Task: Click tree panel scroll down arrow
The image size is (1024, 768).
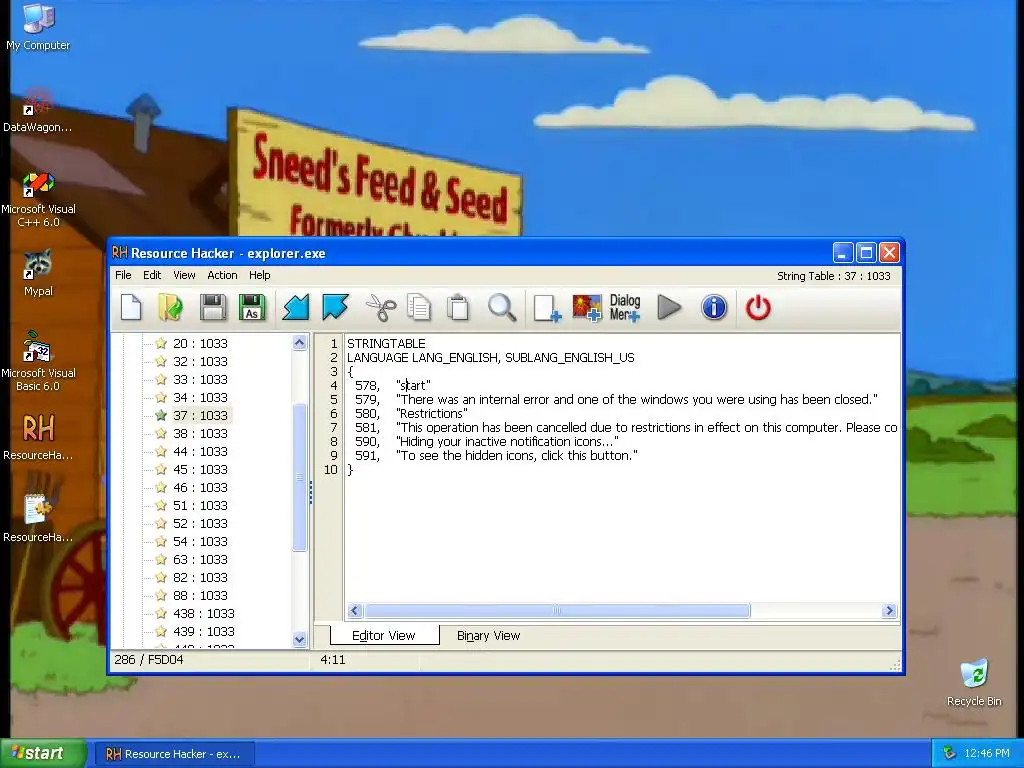Action: (299, 639)
